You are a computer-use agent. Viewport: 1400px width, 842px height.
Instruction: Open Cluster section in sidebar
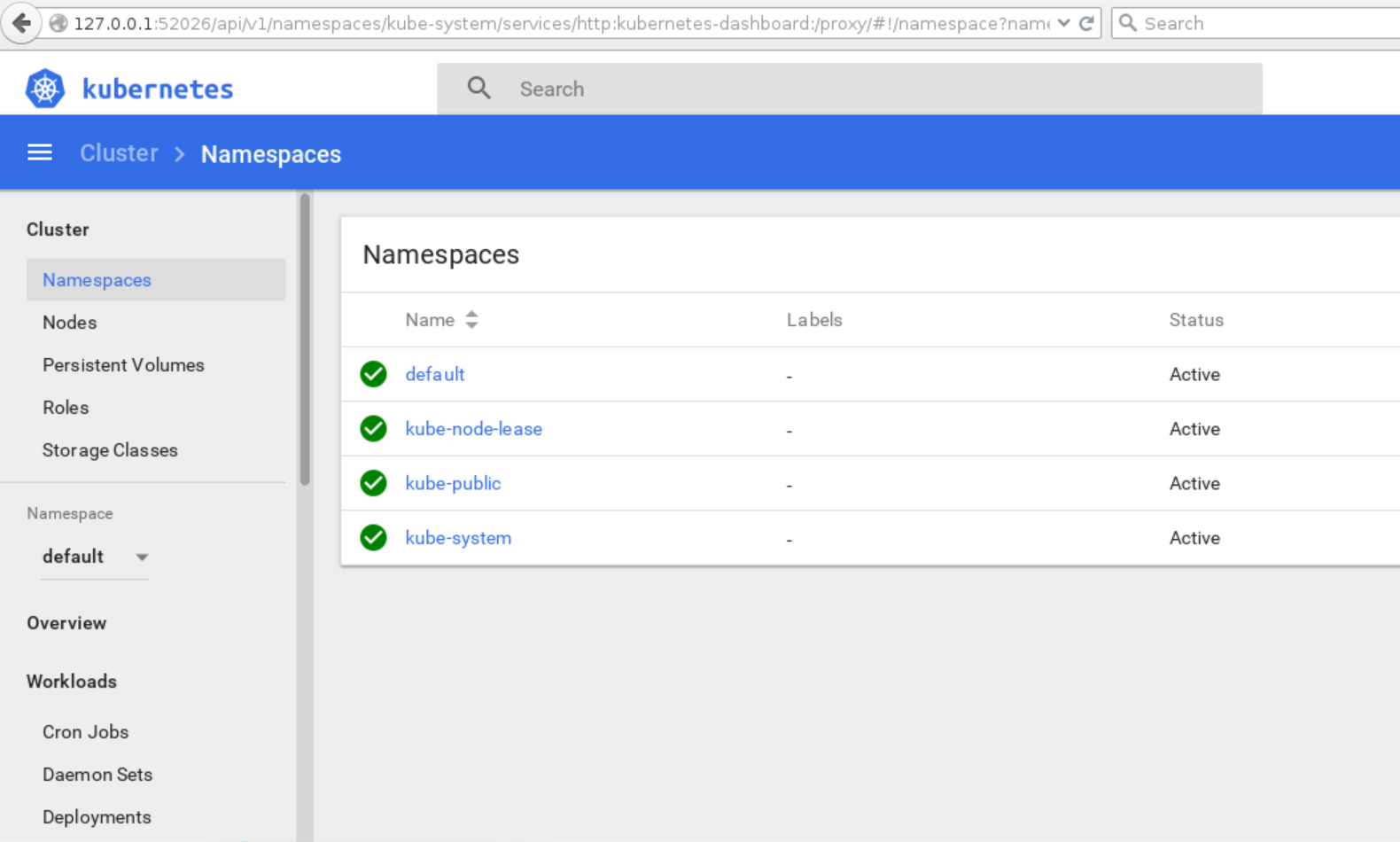pos(58,230)
